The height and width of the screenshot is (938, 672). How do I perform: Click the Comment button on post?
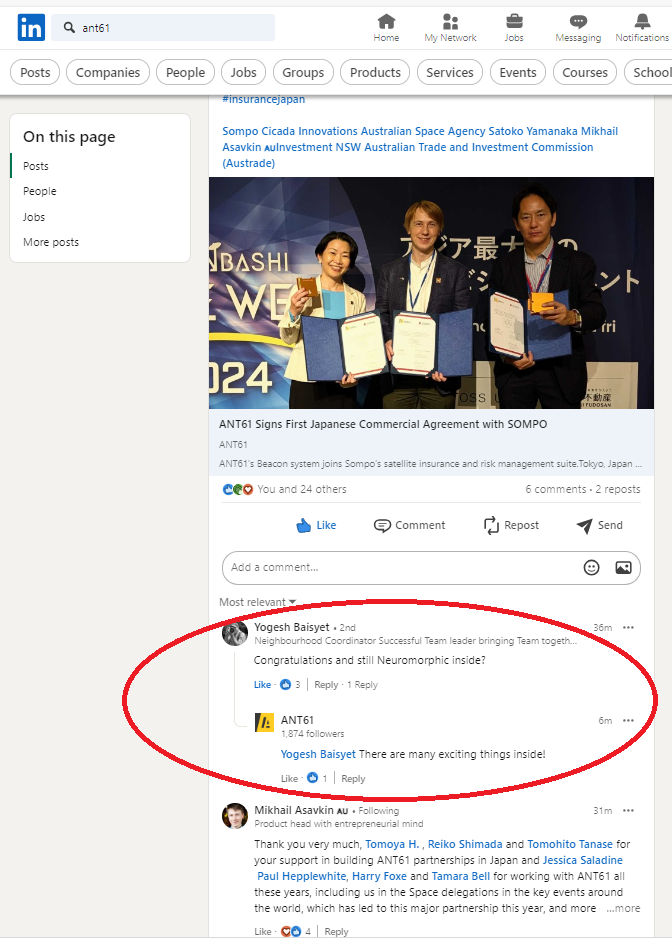click(409, 525)
